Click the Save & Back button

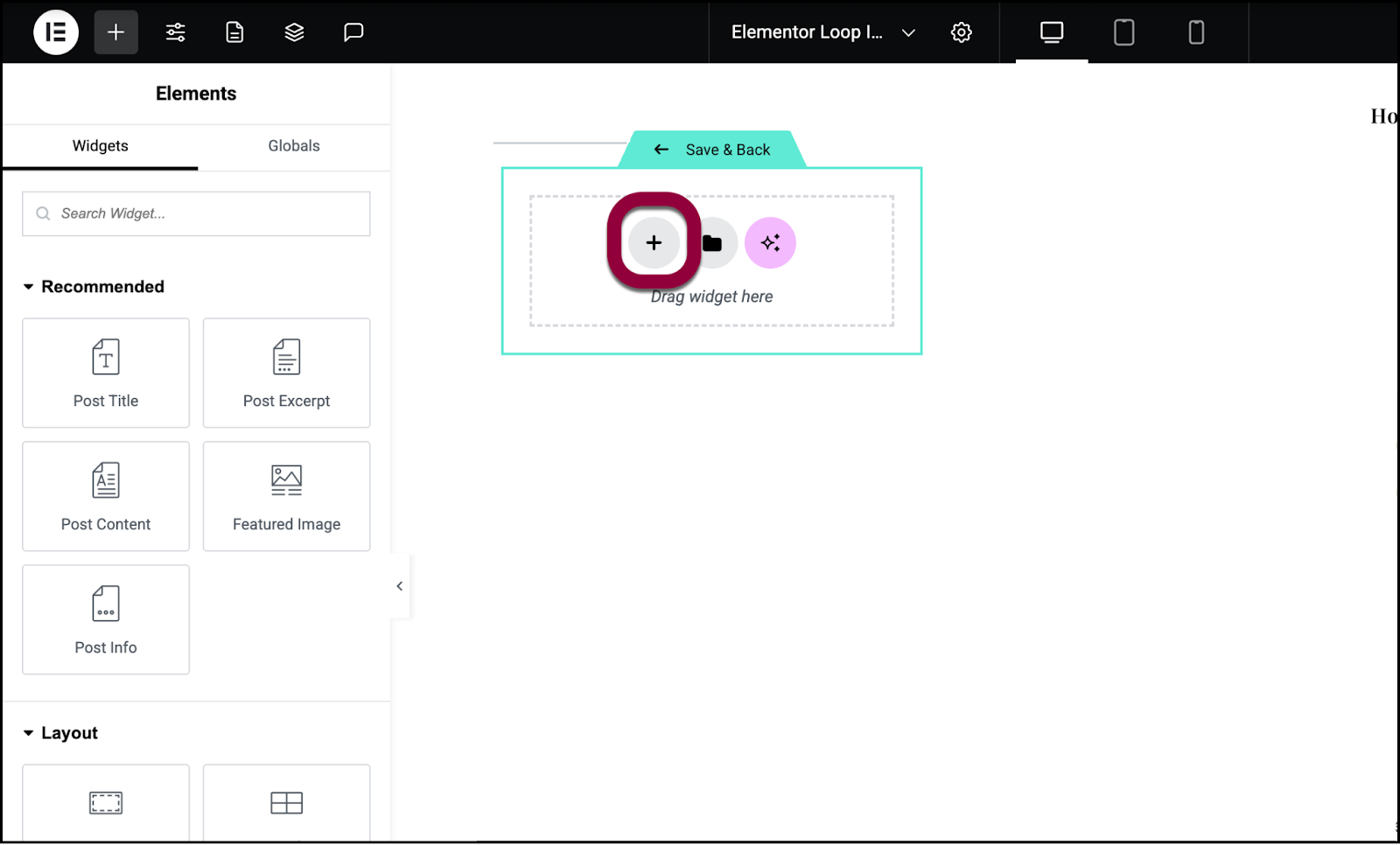coord(712,150)
